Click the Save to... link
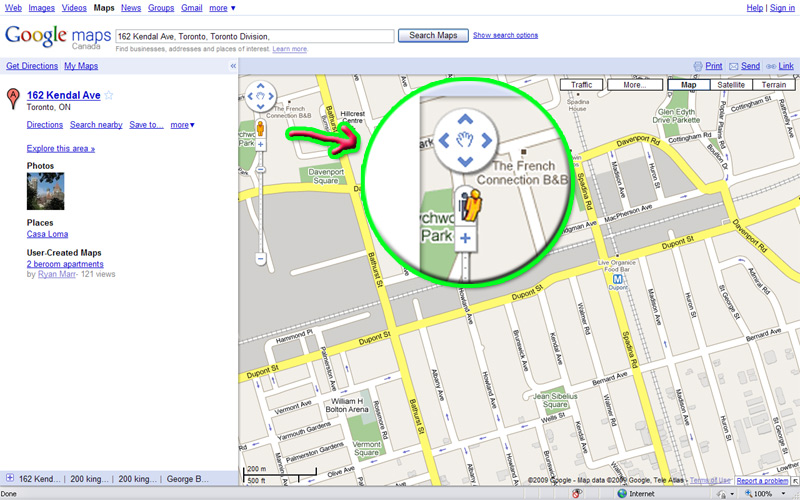Viewport: 800px width, 500px height. [x=146, y=124]
